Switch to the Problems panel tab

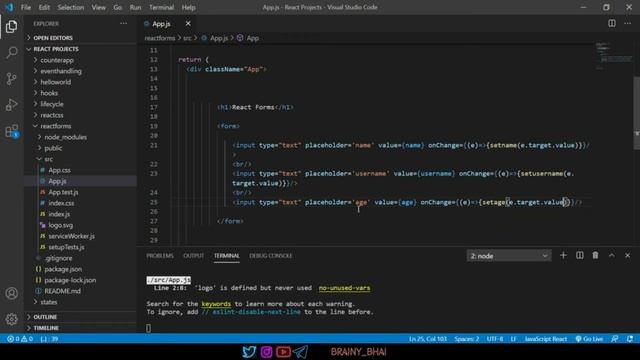[160, 256]
